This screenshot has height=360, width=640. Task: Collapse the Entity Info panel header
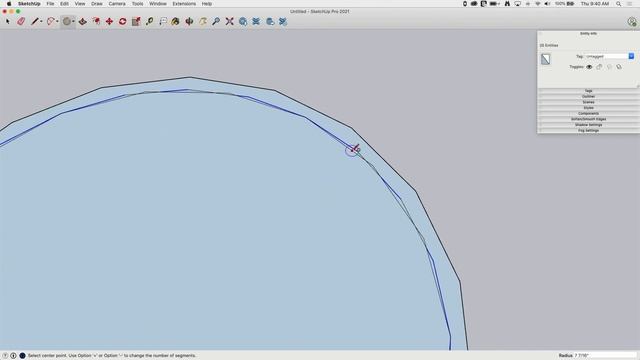pos(588,33)
